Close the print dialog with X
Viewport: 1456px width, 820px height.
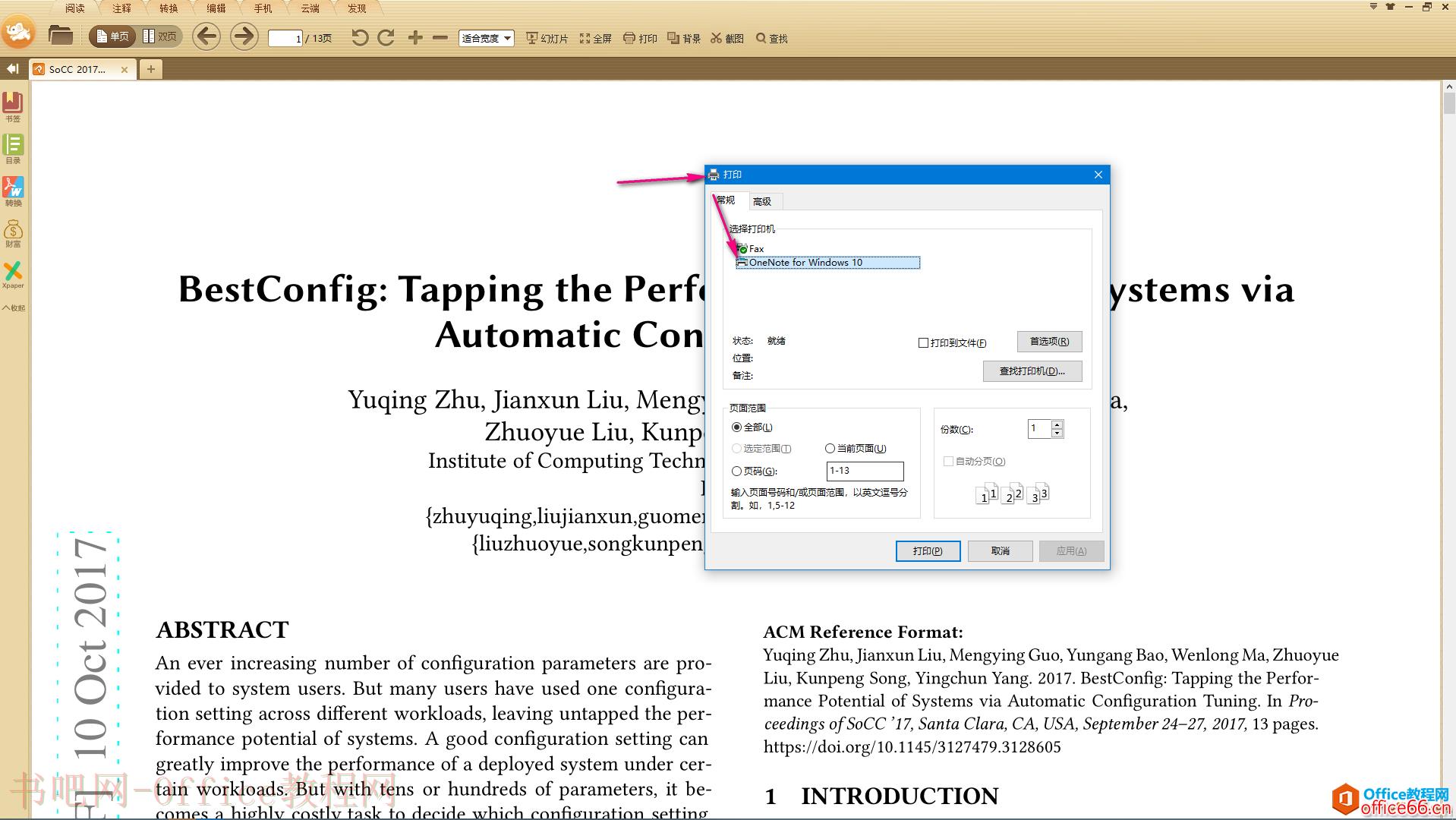[1098, 175]
